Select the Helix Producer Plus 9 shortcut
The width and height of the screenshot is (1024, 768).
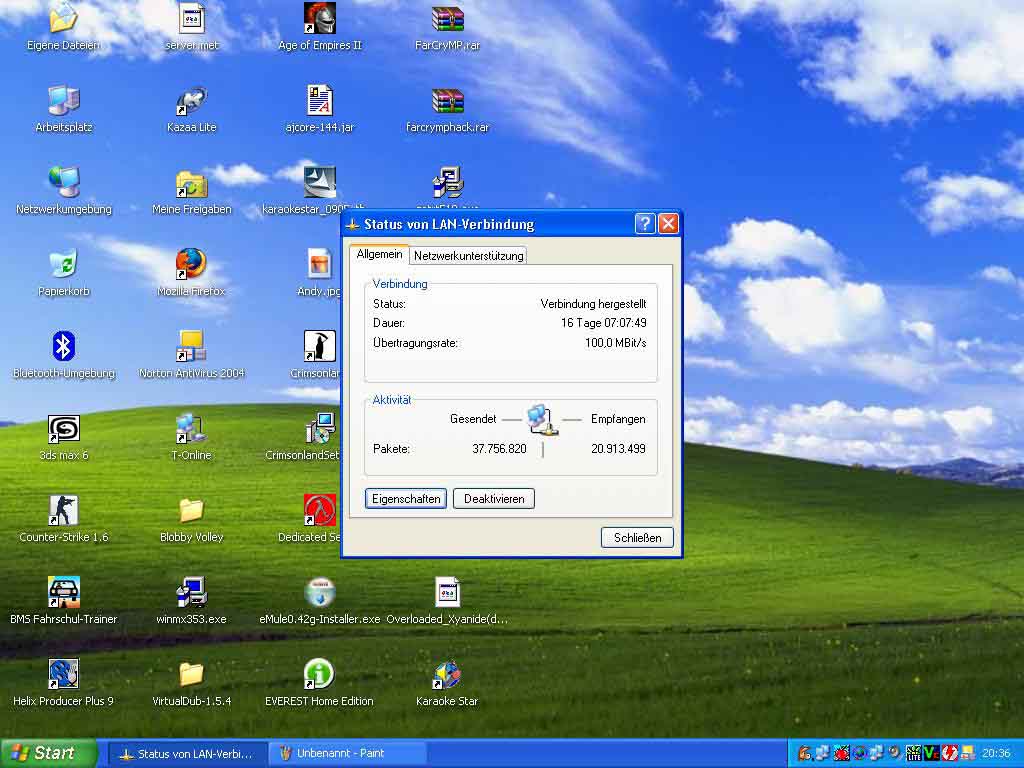tap(63, 682)
